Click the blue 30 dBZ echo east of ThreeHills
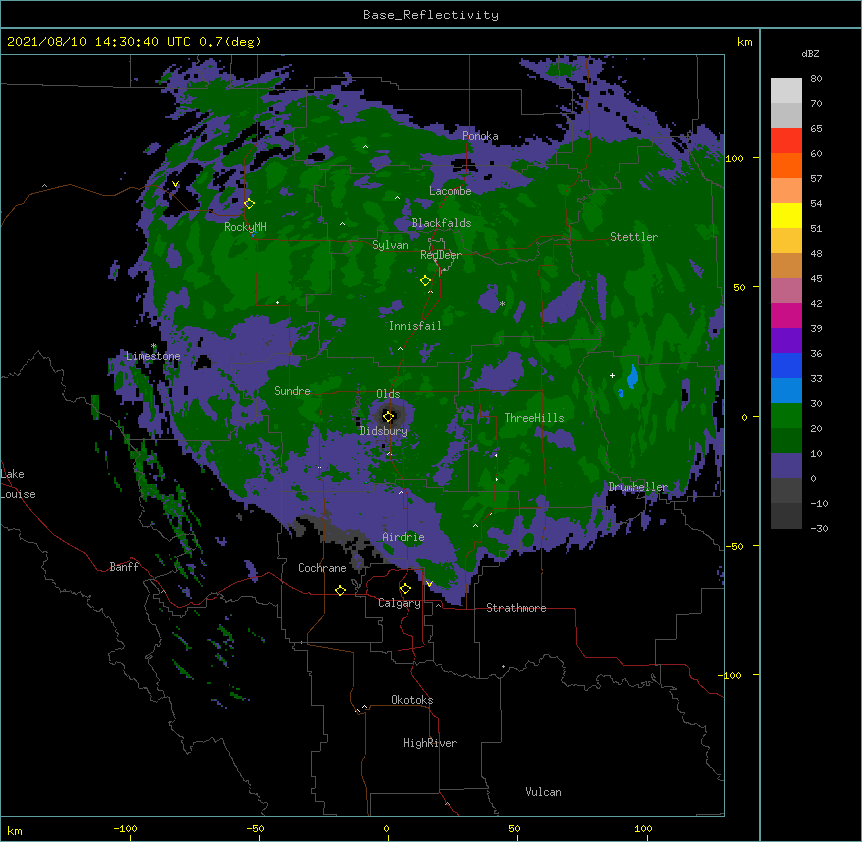Image resolution: width=862 pixels, height=842 pixels. pos(633,376)
